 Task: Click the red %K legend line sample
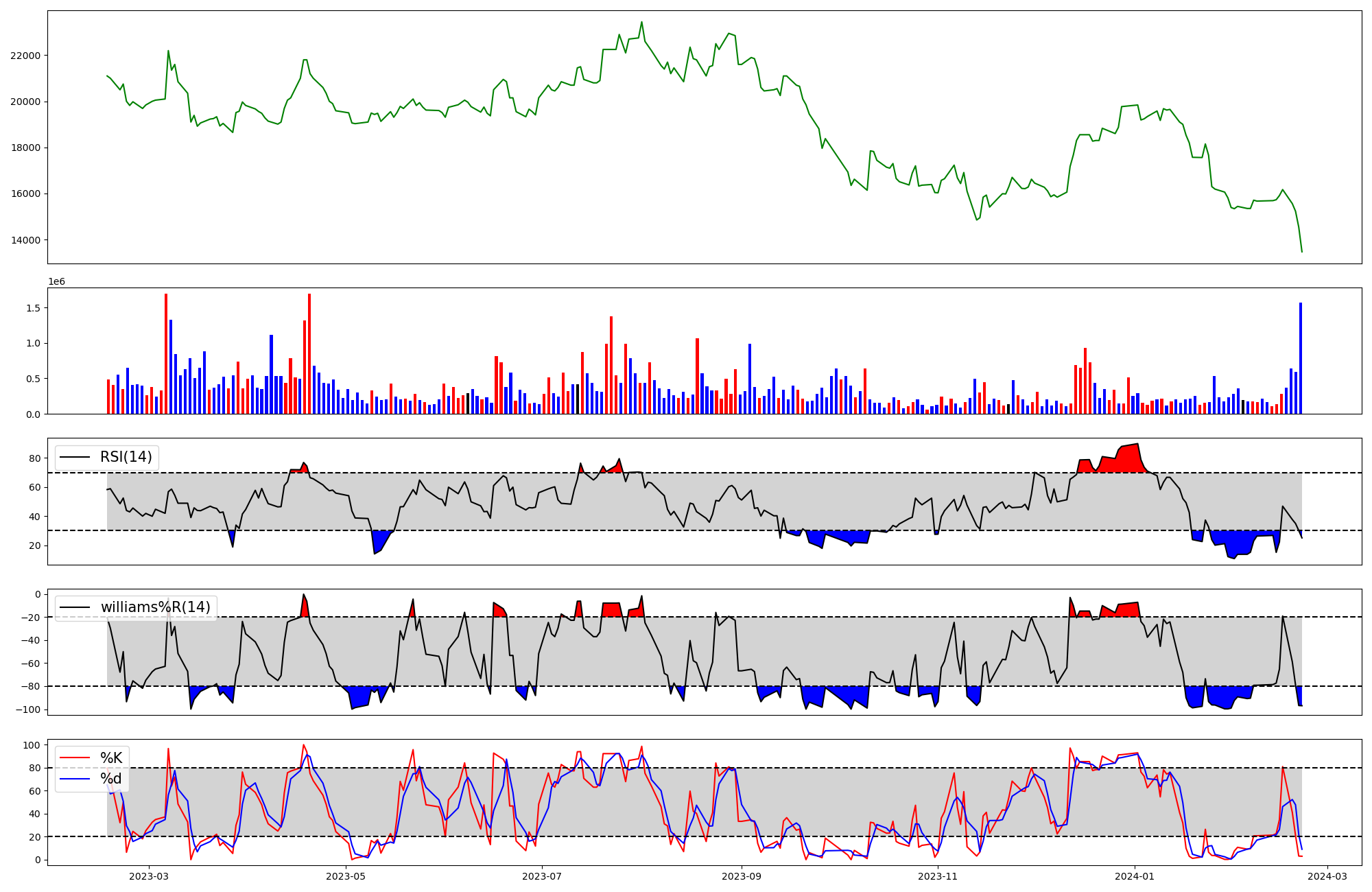75,758
